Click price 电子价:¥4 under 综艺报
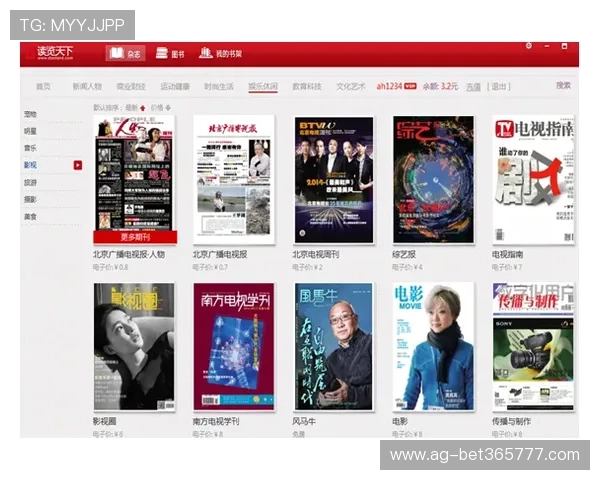The width and height of the screenshot is (600, 480). click(x=407, y=267)
